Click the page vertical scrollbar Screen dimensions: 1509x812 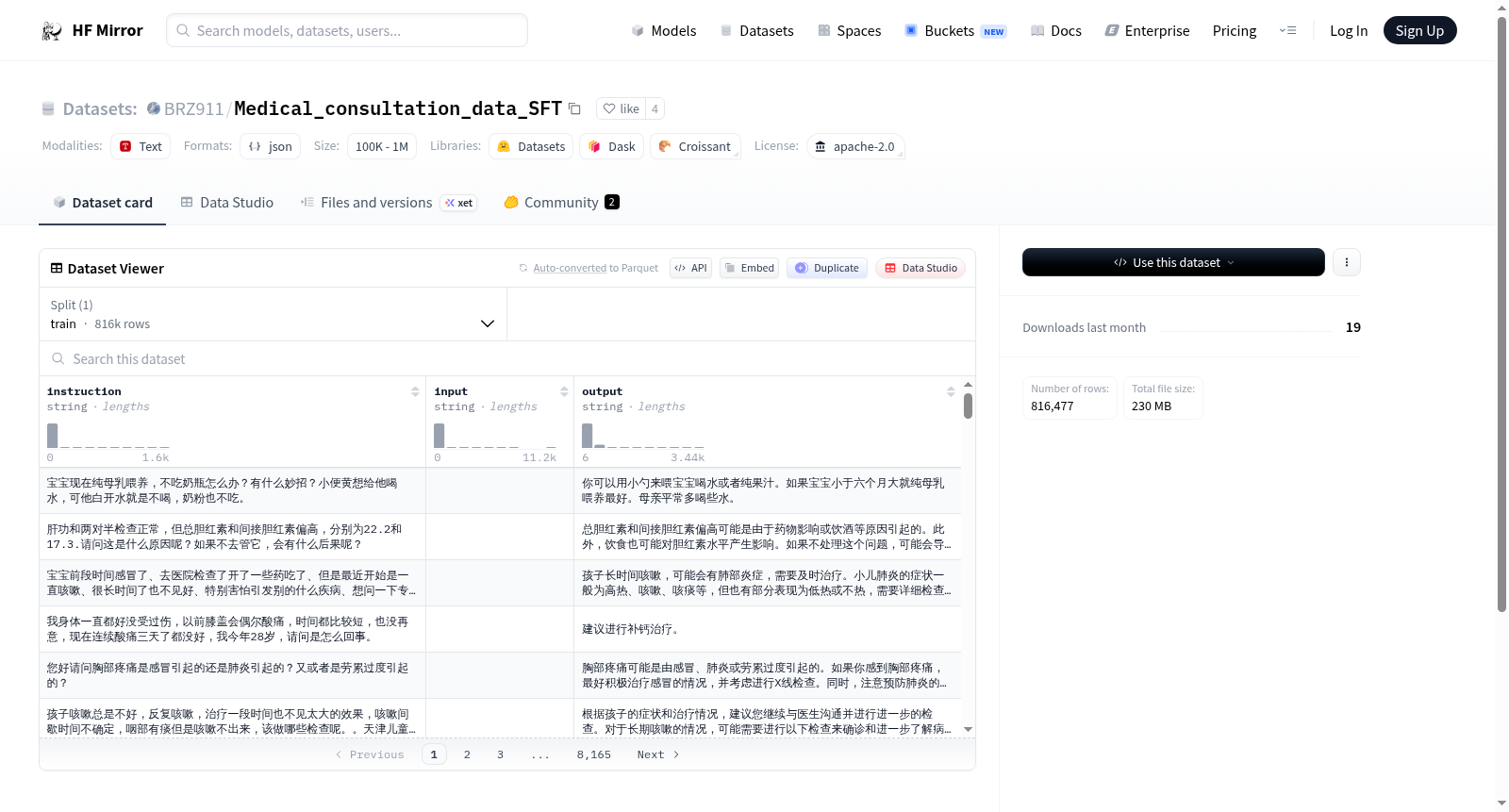1501,314
